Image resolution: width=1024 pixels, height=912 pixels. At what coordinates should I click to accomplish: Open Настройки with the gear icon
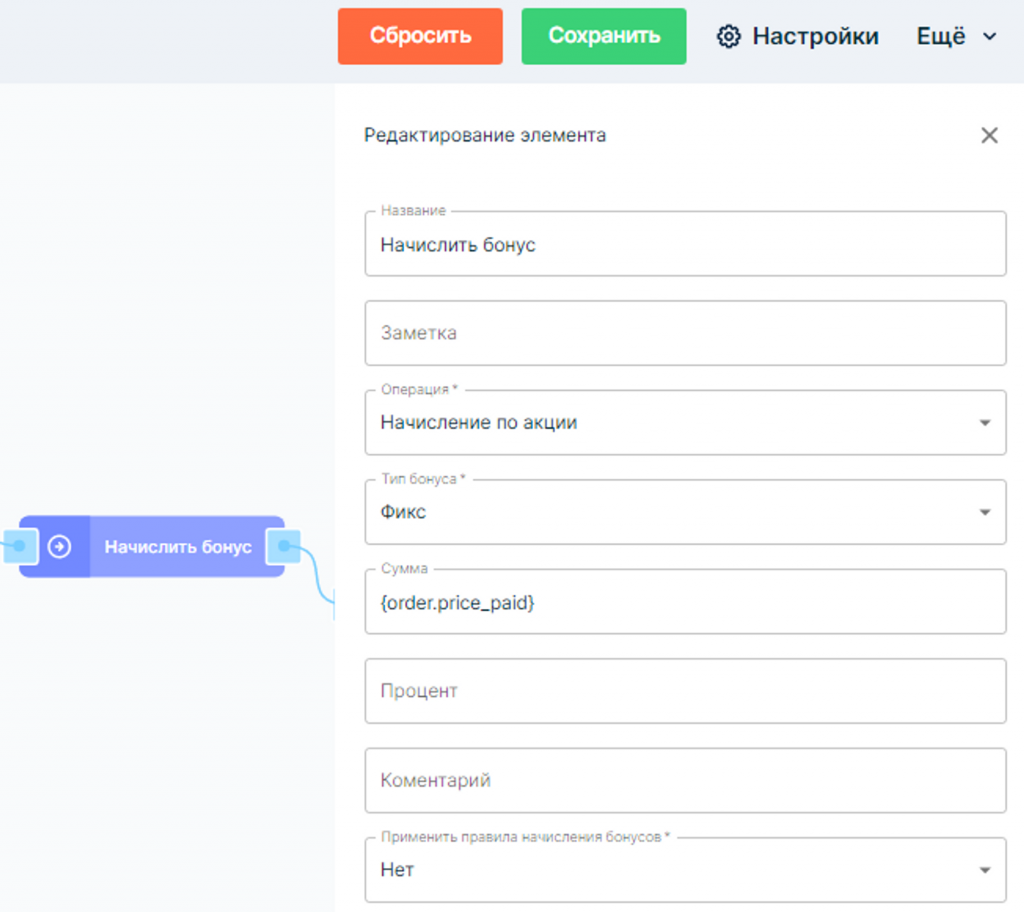[x=797, y=36]
